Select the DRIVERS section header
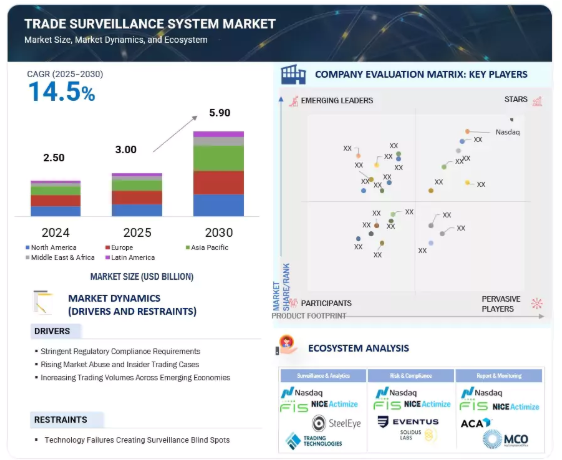 point(56,331)
